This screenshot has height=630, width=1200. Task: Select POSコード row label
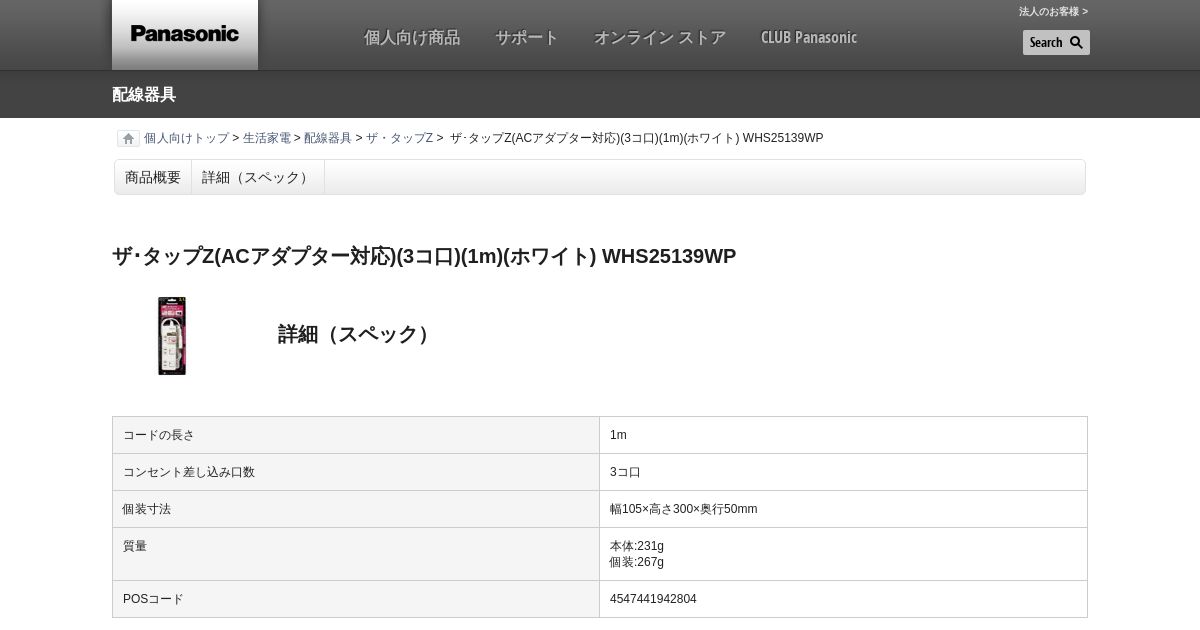coord(153,599)
